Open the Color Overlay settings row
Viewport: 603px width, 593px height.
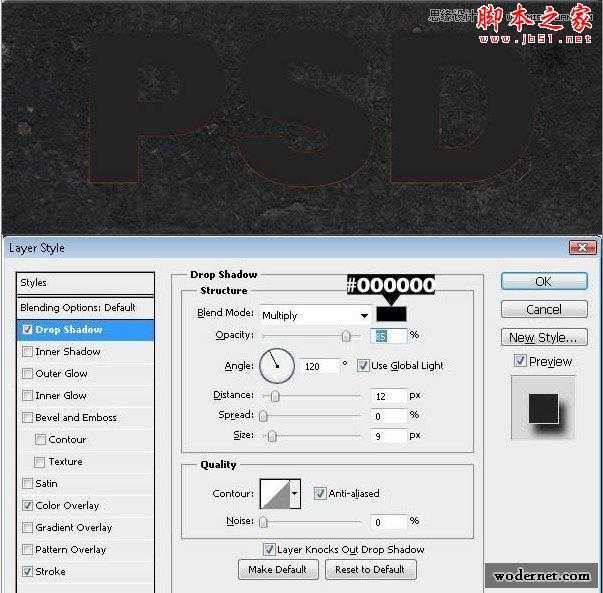(x=85, y=506)
